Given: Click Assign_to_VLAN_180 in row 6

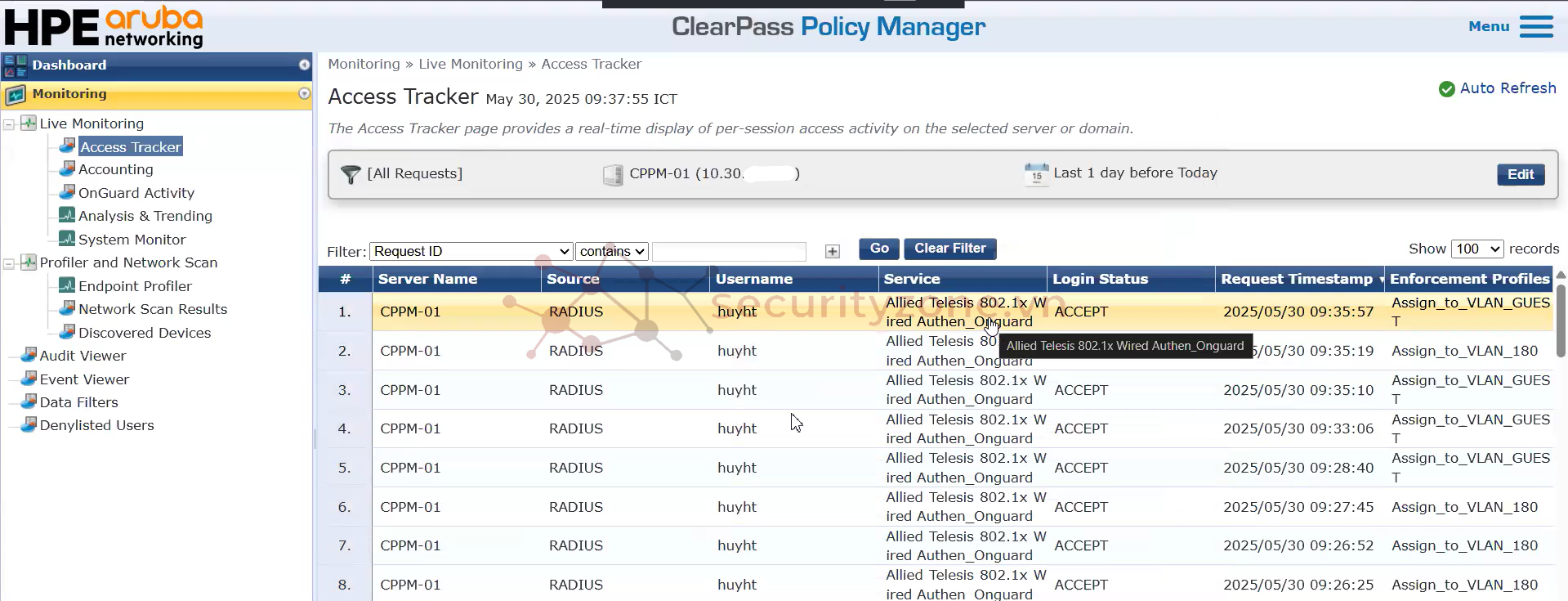Looking at the screenshot, I should pos(1465,507).
